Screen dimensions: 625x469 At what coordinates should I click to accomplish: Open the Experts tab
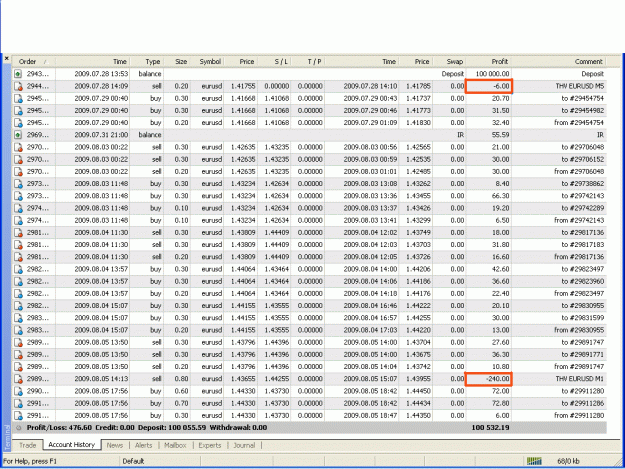[x=210, y=445]
